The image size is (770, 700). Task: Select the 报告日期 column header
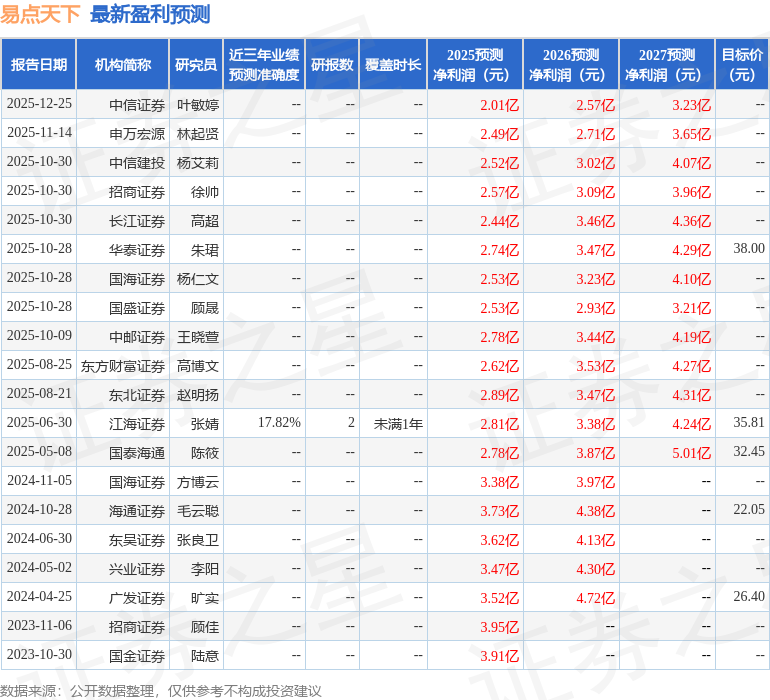(39, 65)
